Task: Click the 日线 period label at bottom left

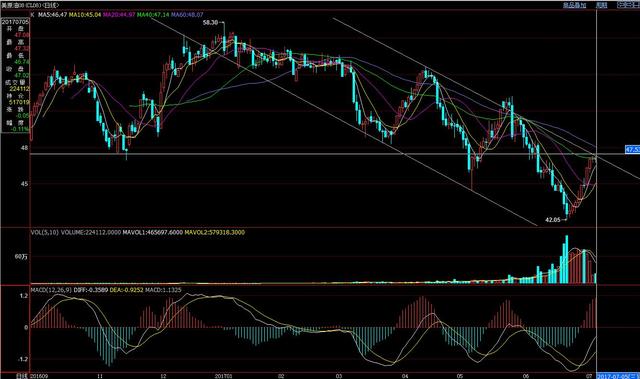Action: (22, 376)
